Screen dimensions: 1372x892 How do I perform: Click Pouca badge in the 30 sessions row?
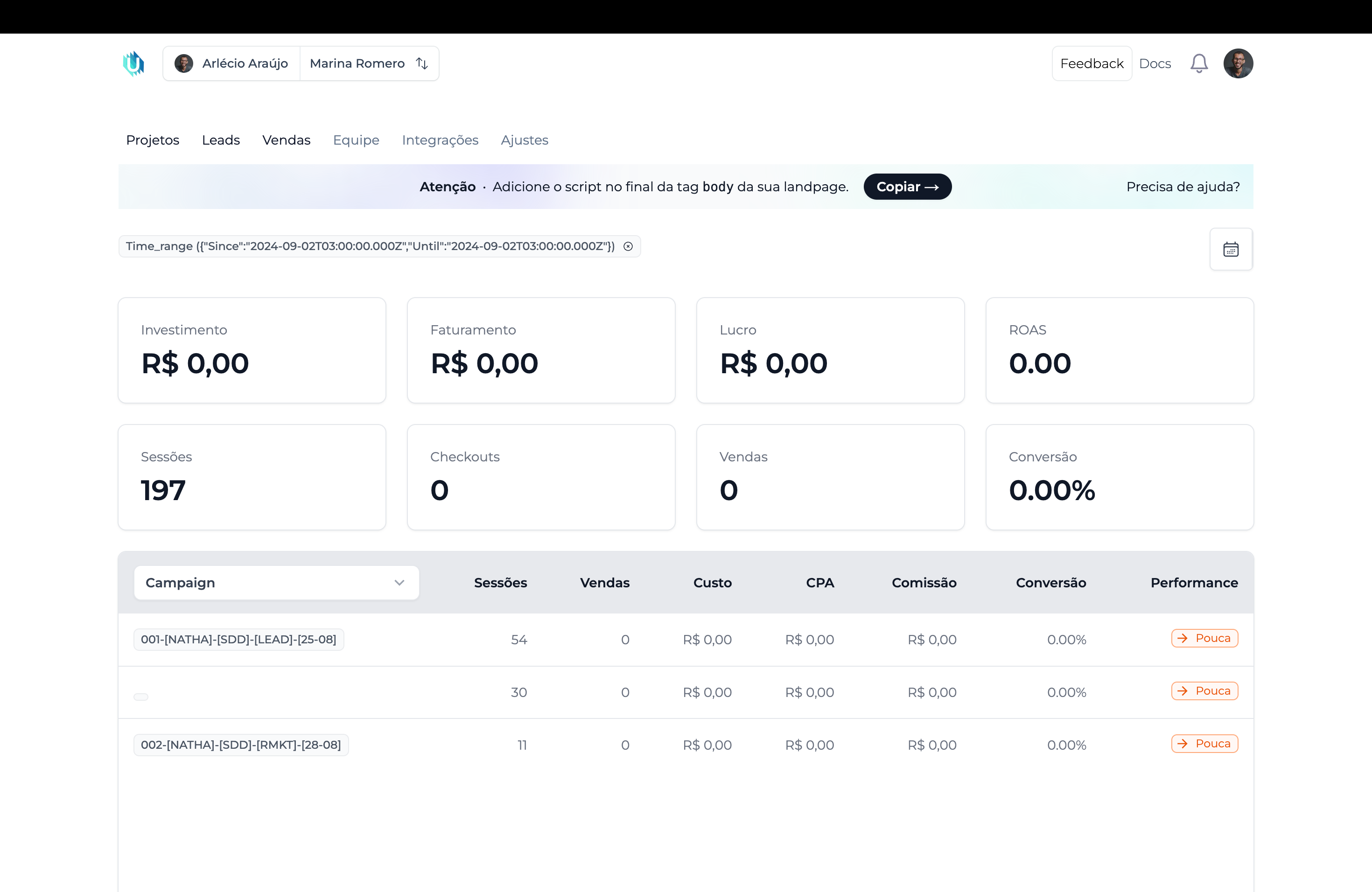tap(1205, 691)
